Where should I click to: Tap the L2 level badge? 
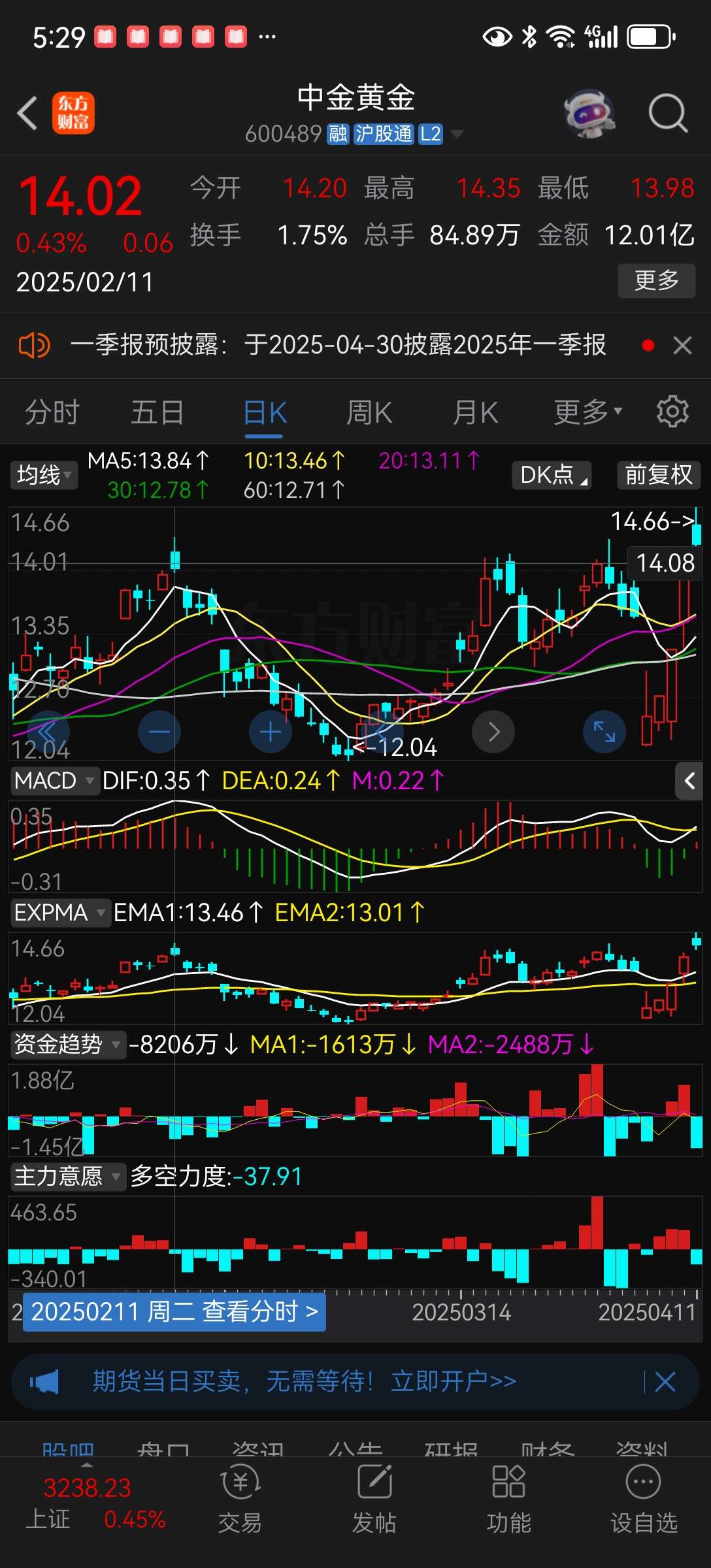click(x=430, y=134)
